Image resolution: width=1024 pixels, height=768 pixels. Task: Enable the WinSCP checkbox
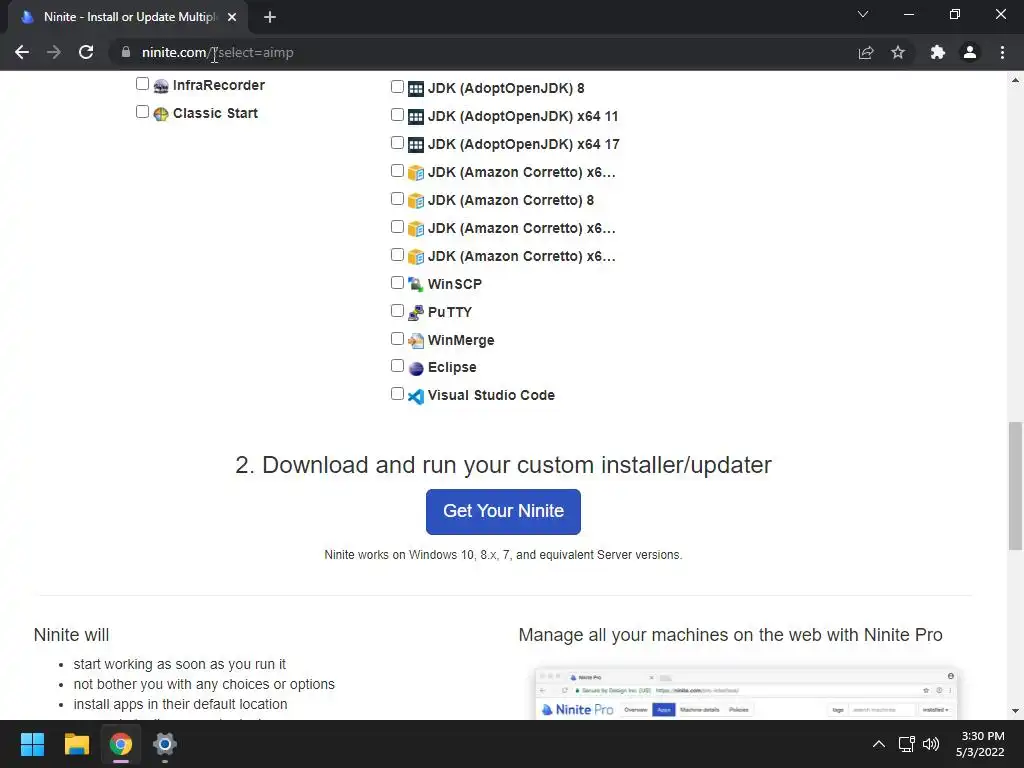point(397,282)
